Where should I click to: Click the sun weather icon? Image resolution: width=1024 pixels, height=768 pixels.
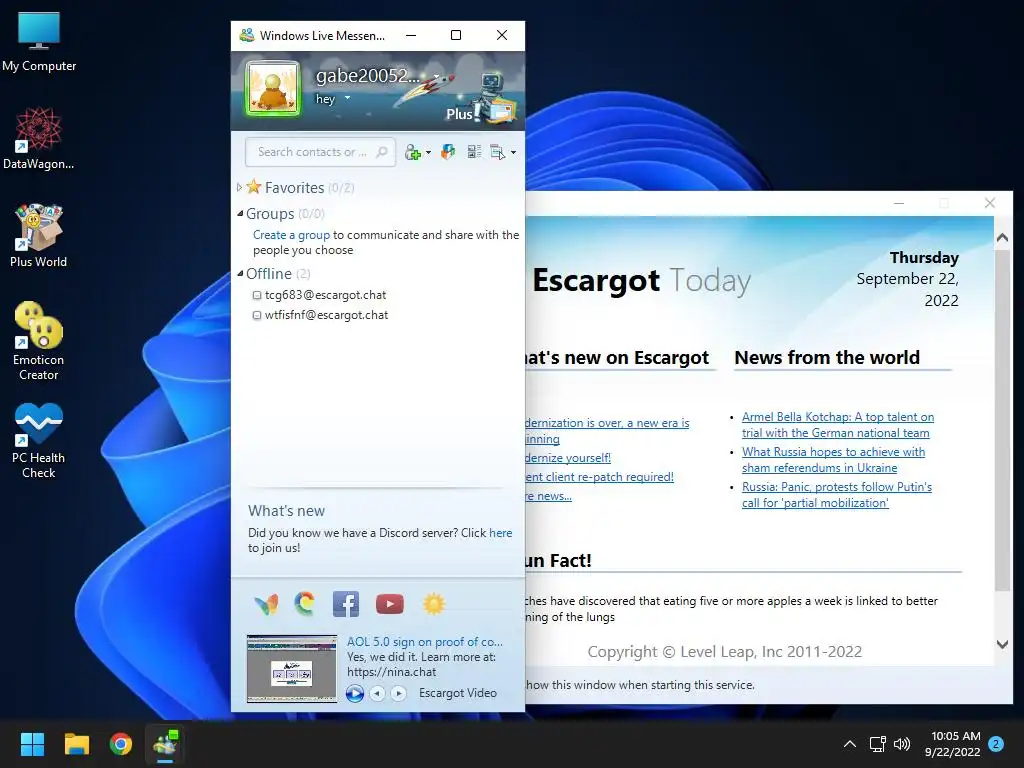[434, 604]
